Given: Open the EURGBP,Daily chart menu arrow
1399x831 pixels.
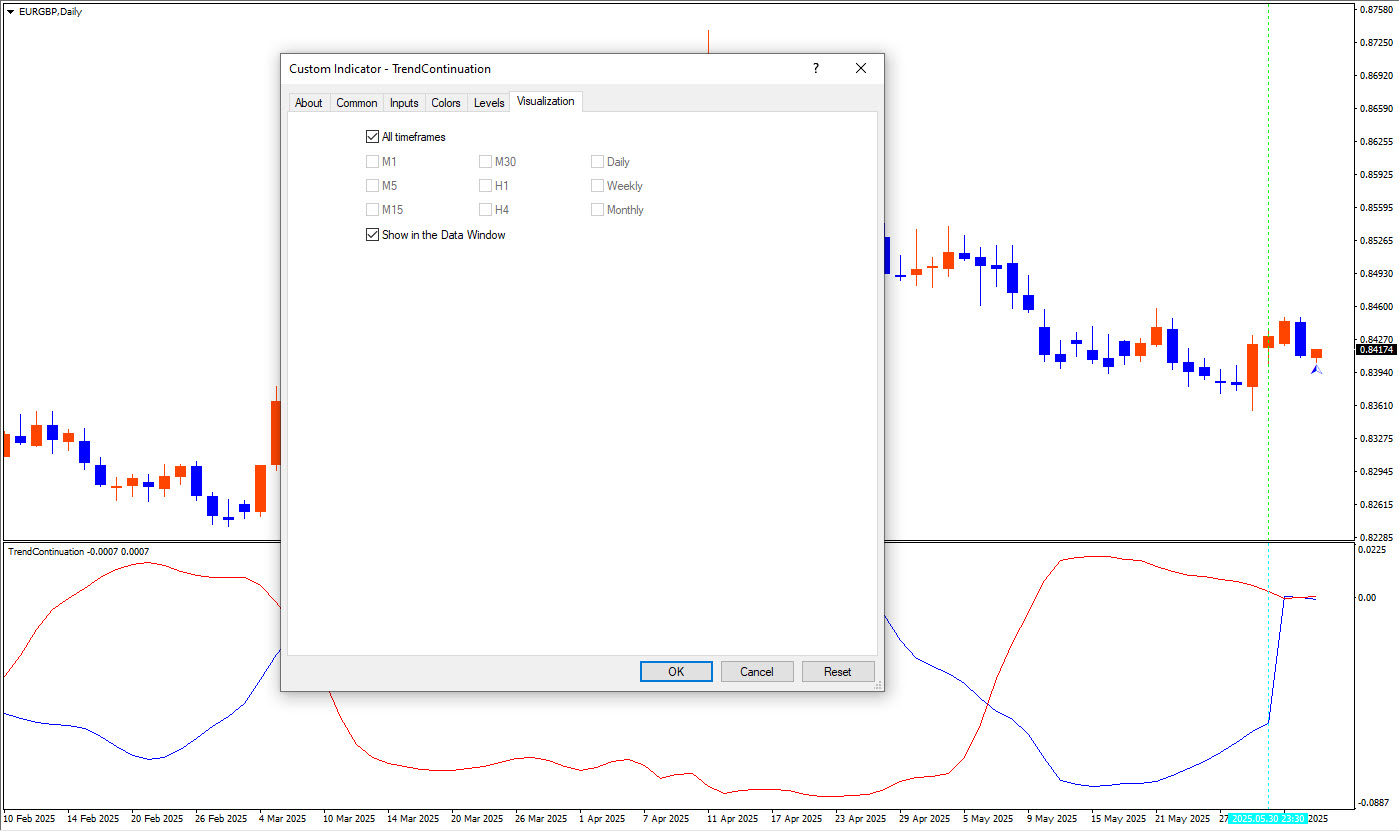Looking at the screenshot, I should [x=10, y=12].
